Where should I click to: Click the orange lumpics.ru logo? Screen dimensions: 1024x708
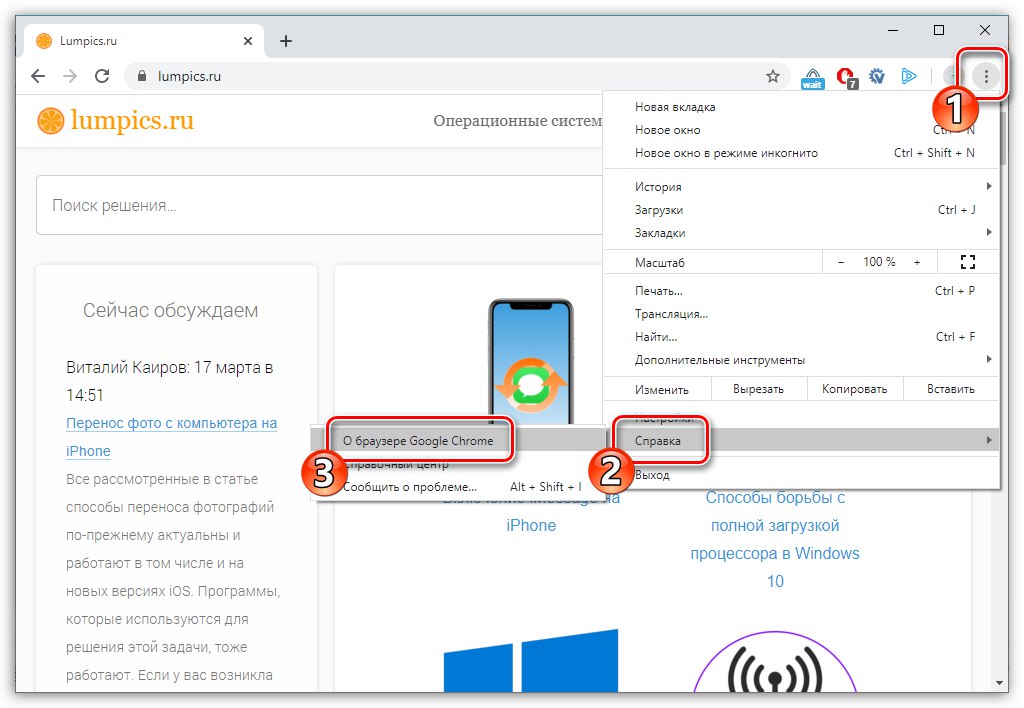116,121
